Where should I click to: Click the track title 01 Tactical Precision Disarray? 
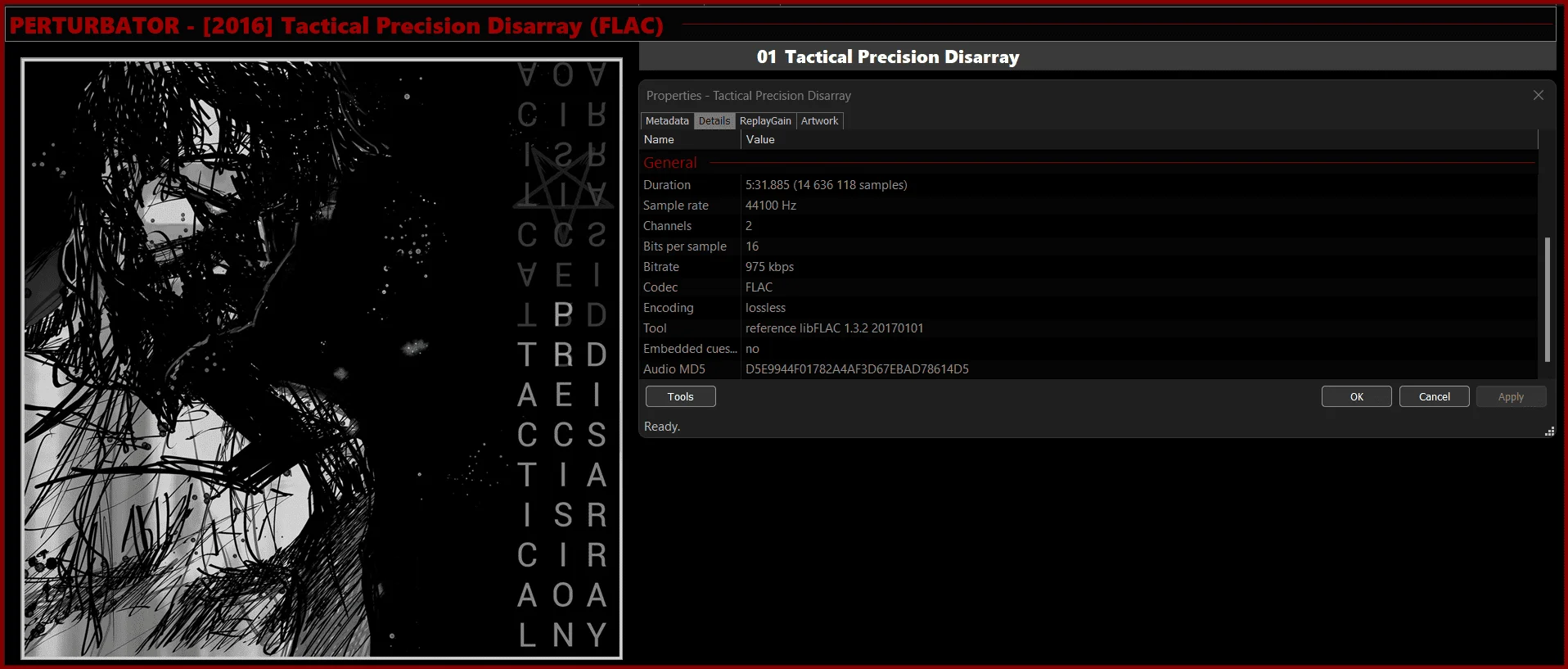coord(888,57)
